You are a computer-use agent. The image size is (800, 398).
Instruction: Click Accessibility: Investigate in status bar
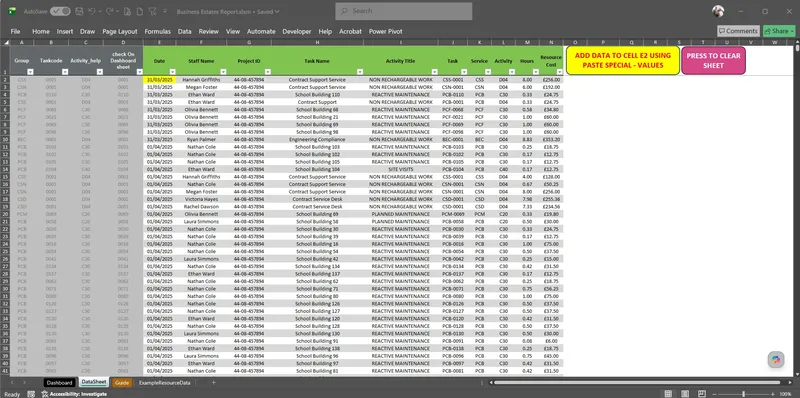74,394
